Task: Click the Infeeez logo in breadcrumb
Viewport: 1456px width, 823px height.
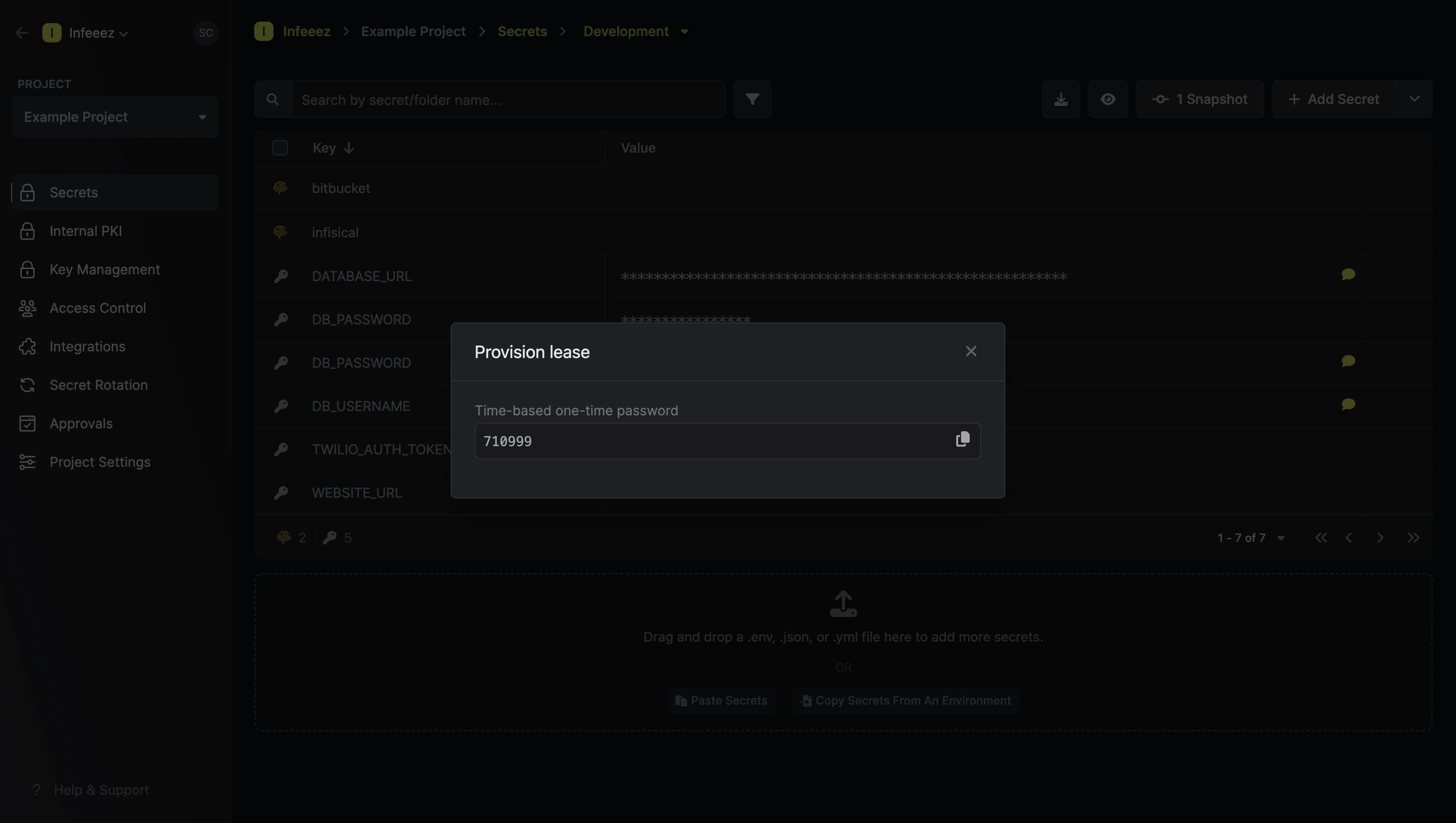Action: click(x=263, y=32)
